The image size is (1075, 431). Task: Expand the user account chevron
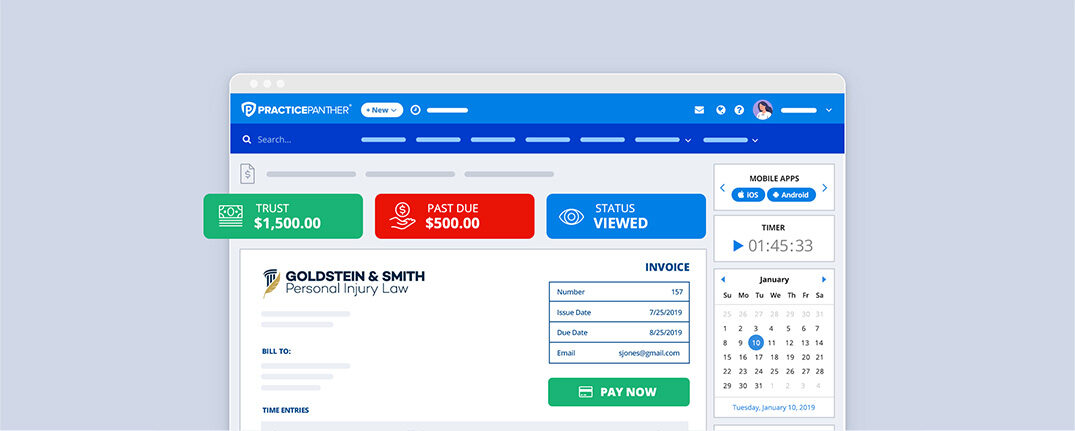[x=828, y=110]
